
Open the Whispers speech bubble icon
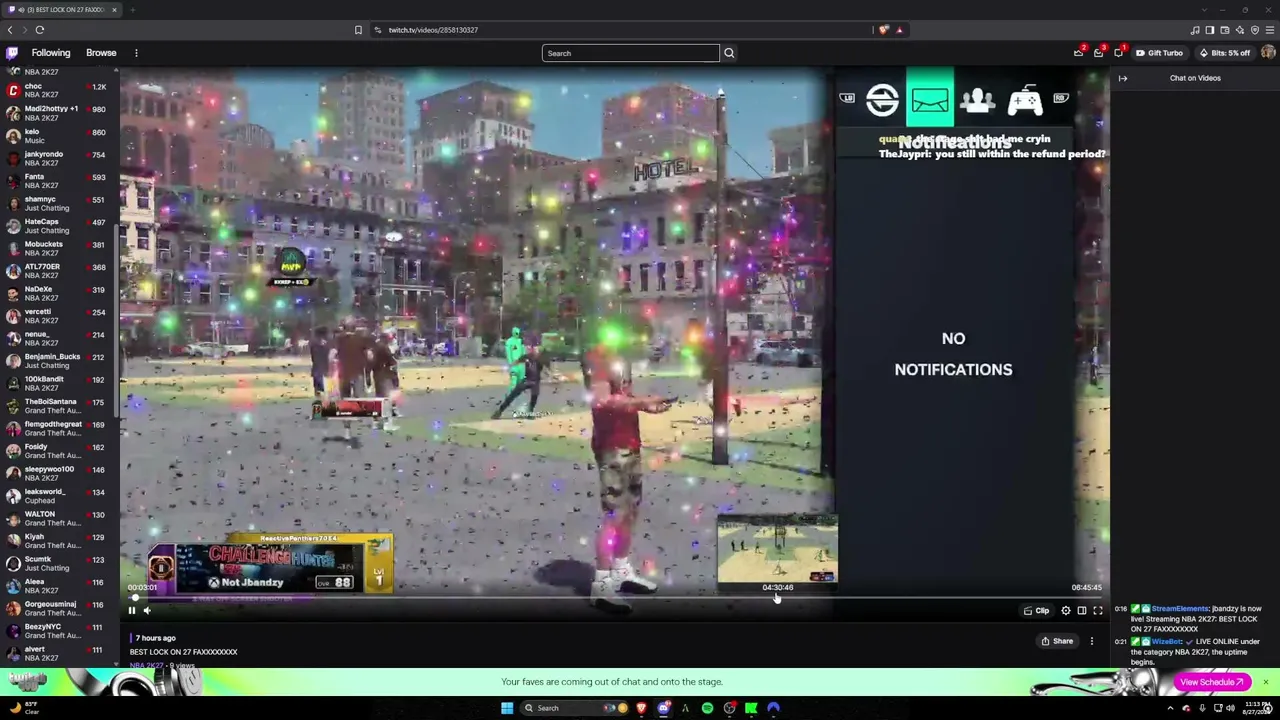click(1118, 53)
